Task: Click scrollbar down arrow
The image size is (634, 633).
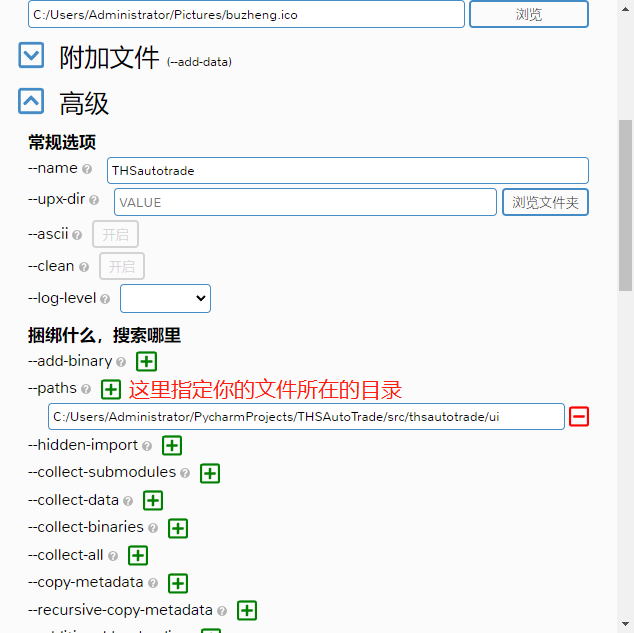Action: 625,624
